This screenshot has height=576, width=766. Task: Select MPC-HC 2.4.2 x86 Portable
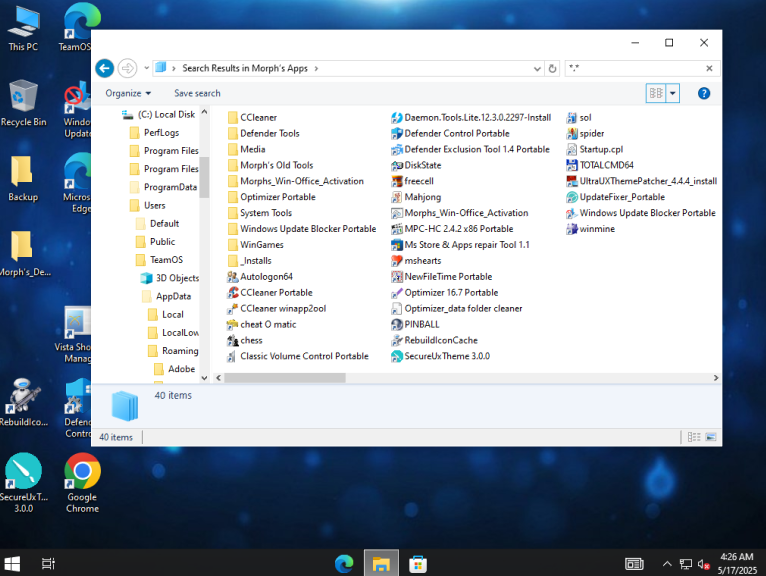click(452, 229)
